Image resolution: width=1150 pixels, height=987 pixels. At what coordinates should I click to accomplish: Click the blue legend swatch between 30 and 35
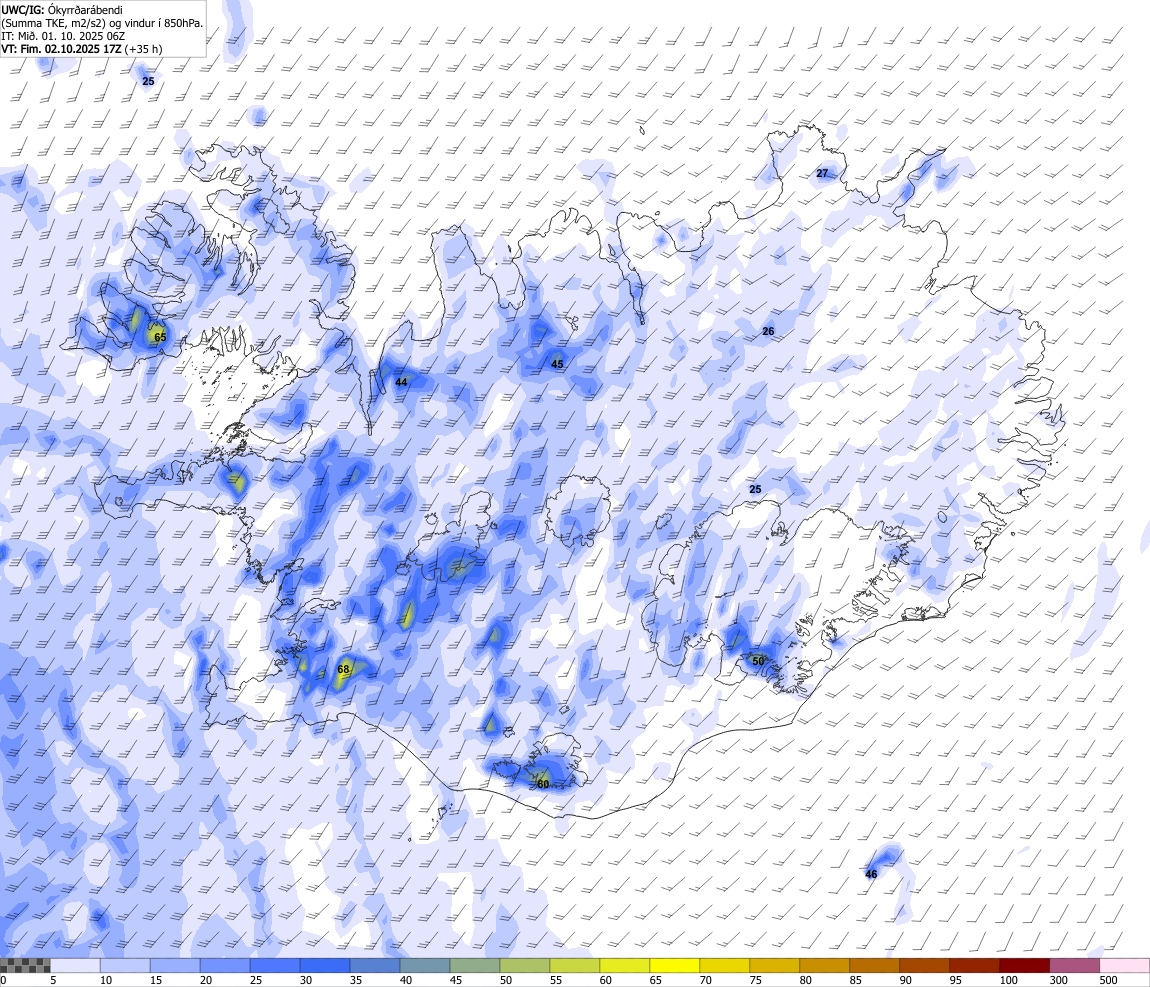point(325,965)
